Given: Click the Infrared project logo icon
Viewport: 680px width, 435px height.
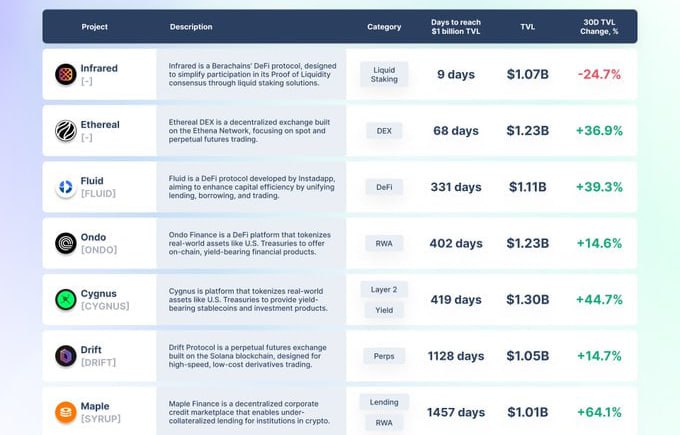Looking at the screenshot, I should coord(66,74).
